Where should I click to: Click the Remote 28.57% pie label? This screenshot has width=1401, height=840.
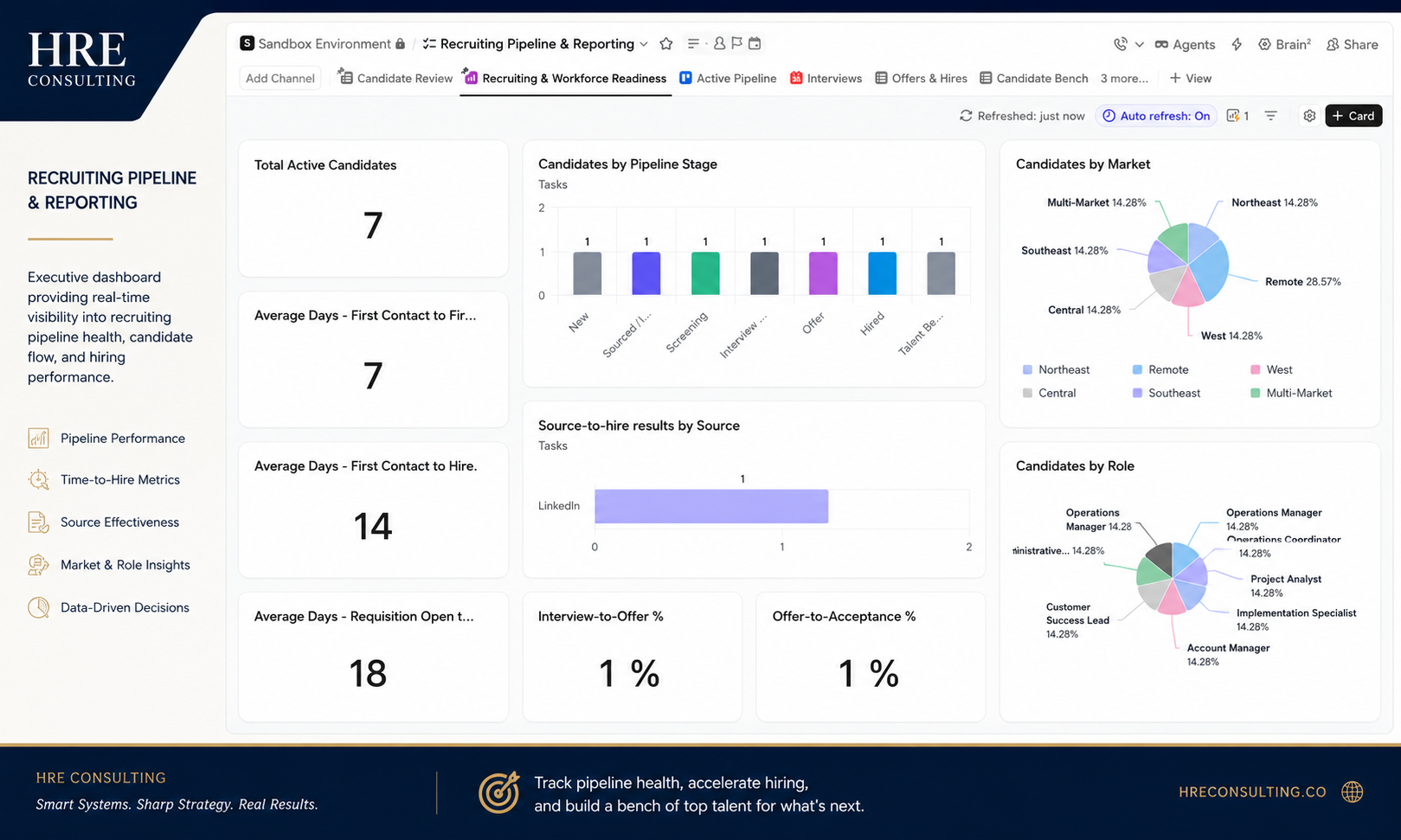pyautogui.click(x=1302, y=282)
